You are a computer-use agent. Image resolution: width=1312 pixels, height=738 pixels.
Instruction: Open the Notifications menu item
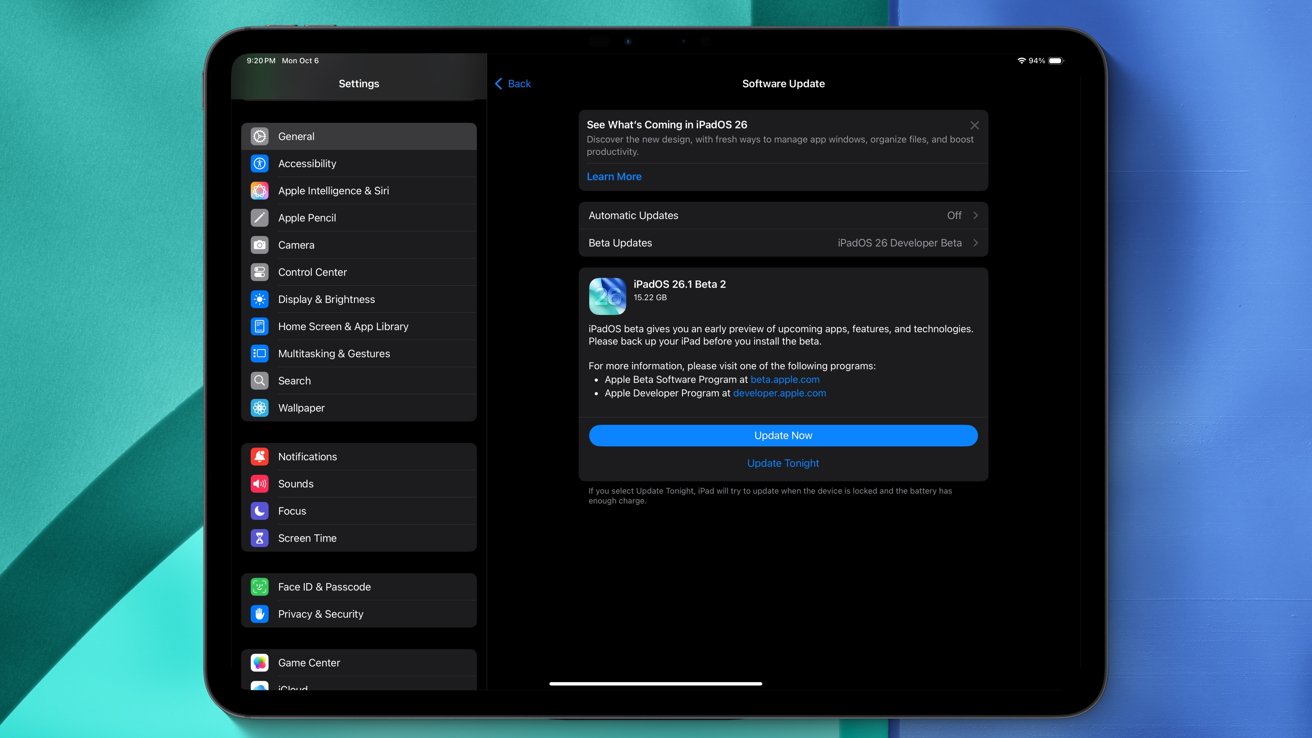pos(307,457)
